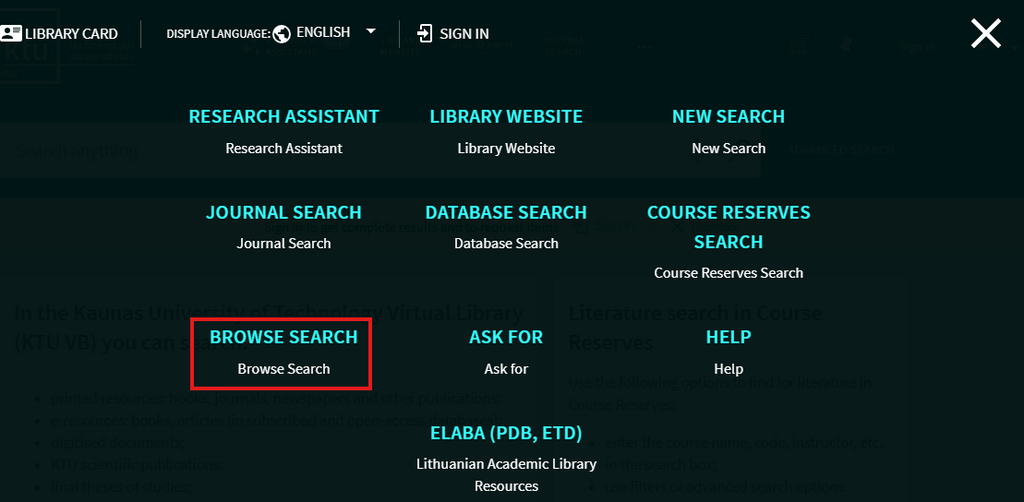1024x502 pixels.
Task: Open the Help menu item
Action: coord(728,338)
